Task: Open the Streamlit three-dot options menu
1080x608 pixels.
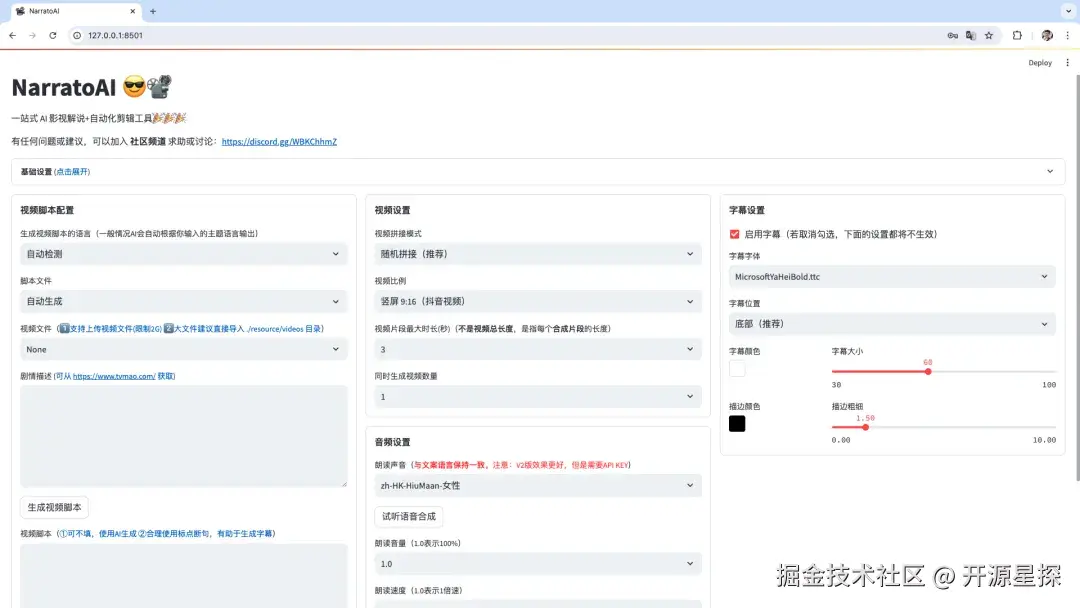Action: click(x=1068, y=62)
